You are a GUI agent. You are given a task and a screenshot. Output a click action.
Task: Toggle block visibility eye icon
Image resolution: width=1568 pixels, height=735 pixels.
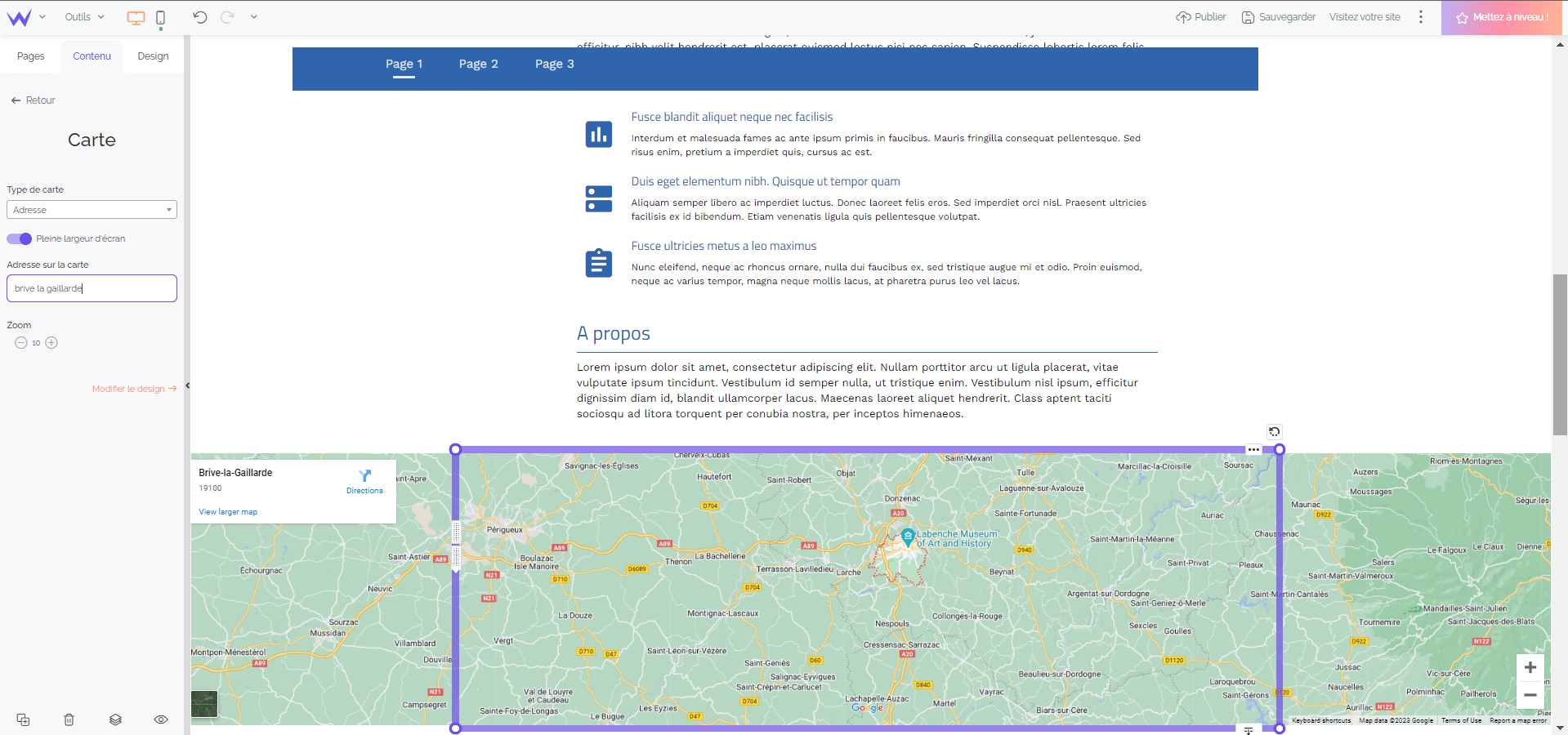pyautogui.click(x=161, y=719)
